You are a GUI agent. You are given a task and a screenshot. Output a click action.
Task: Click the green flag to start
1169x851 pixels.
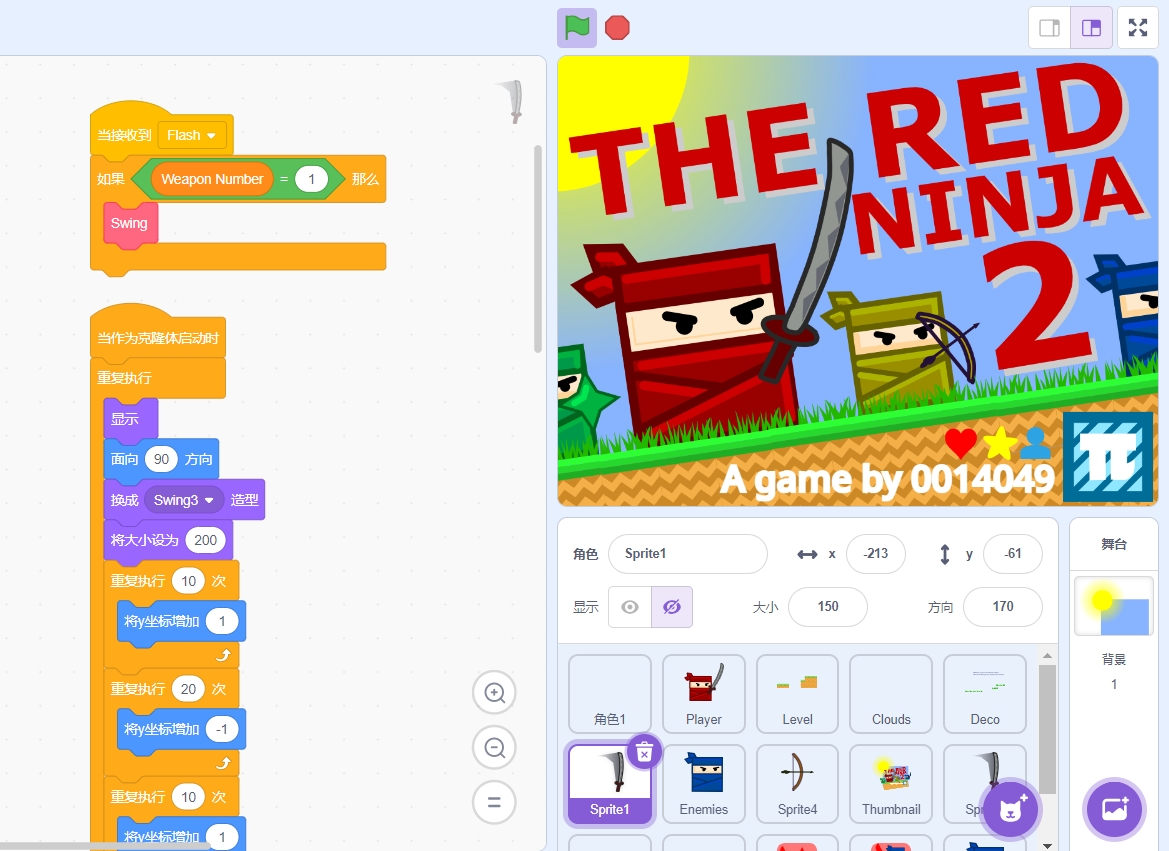pyautogui.click(x=577, y=28)
